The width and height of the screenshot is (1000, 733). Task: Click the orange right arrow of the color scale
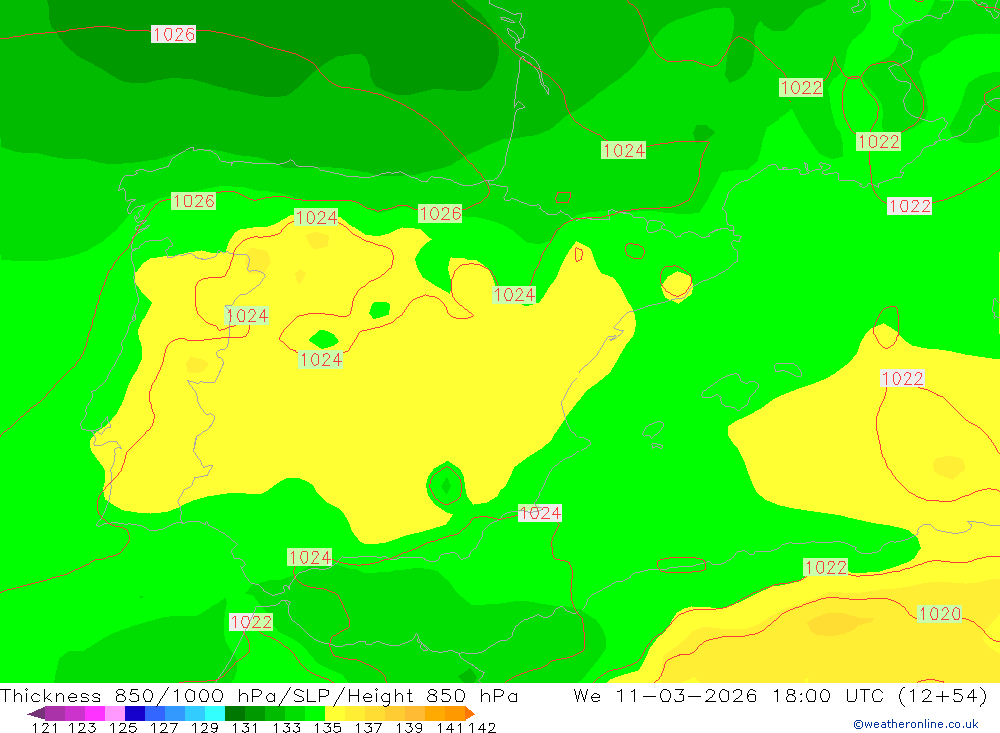click(x=470, y=713)
